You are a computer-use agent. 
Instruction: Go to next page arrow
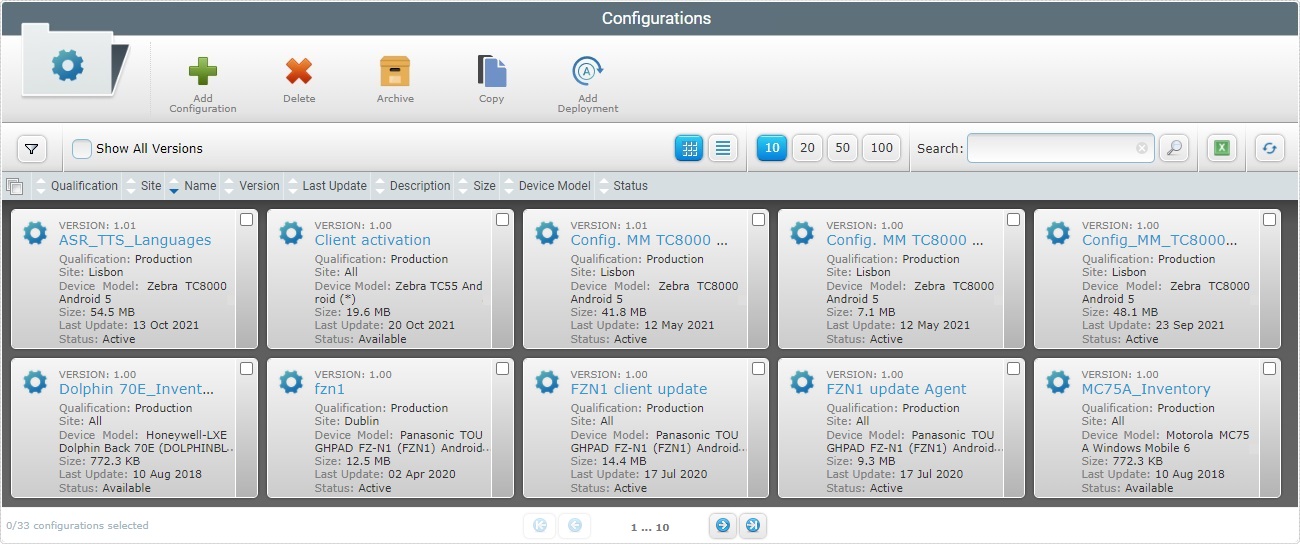722,525
